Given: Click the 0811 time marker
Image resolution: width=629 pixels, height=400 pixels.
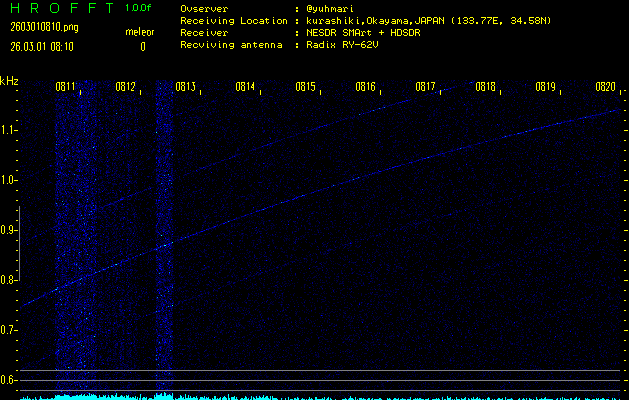Looking at the screenshot, I should pos(66,88).
